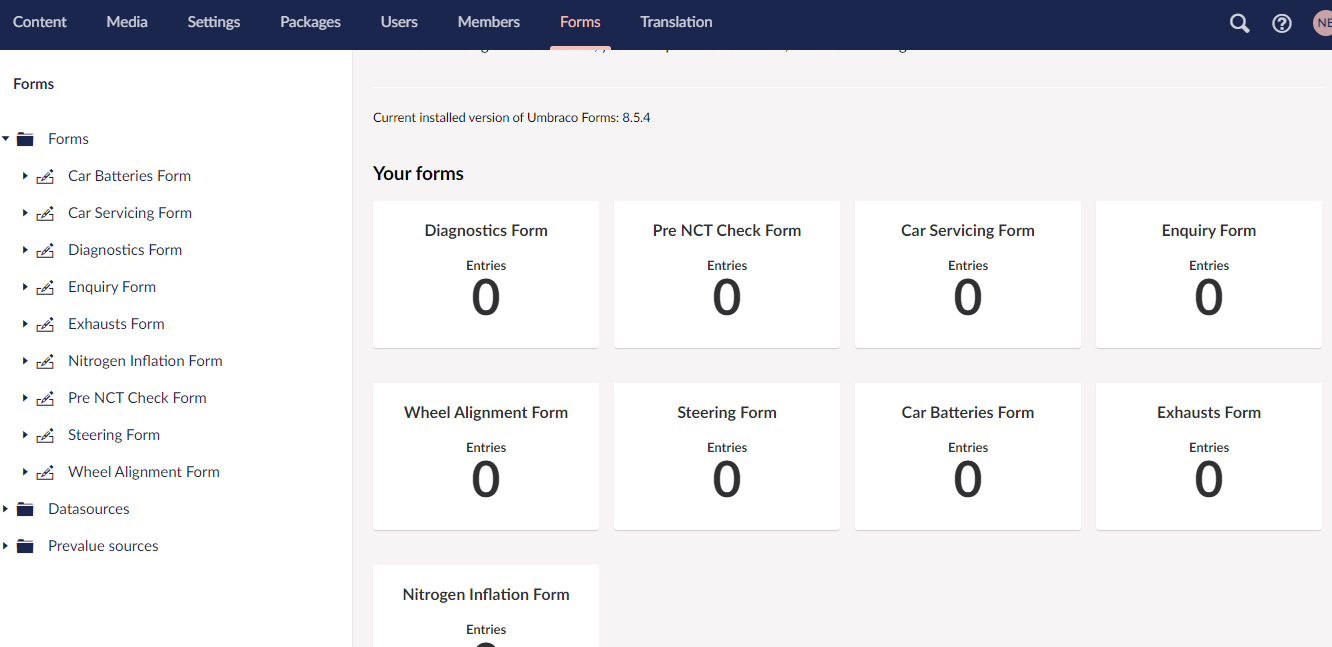Viewport: 1332px width, 647px height.
Task: Click the Car Batteries Form edit icon
Action: [x=45, y=177]
